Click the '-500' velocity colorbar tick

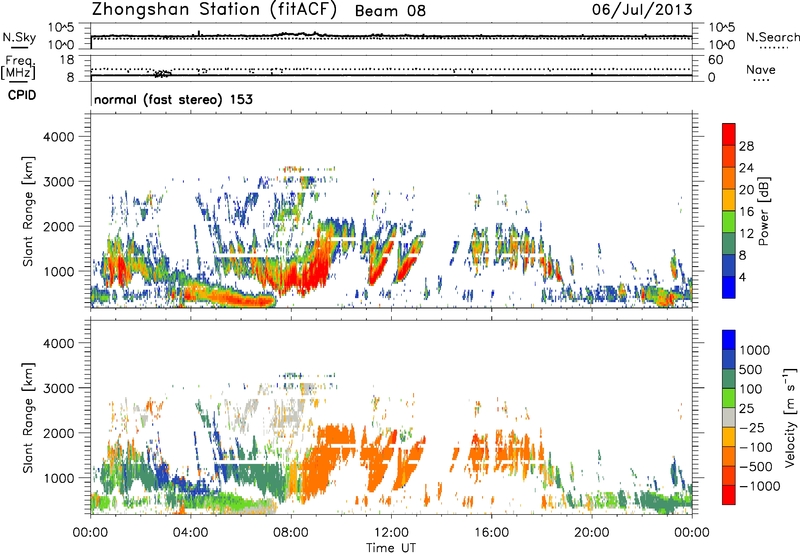(x=756, y=466)
